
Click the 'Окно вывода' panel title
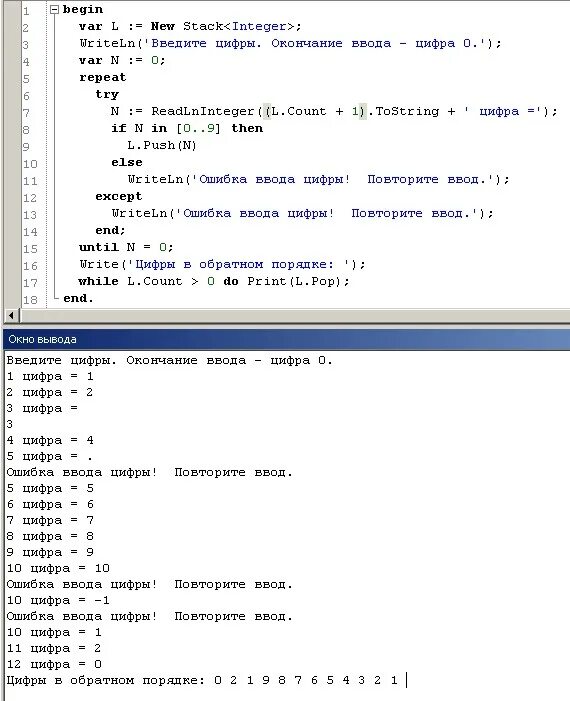[42, 339]
